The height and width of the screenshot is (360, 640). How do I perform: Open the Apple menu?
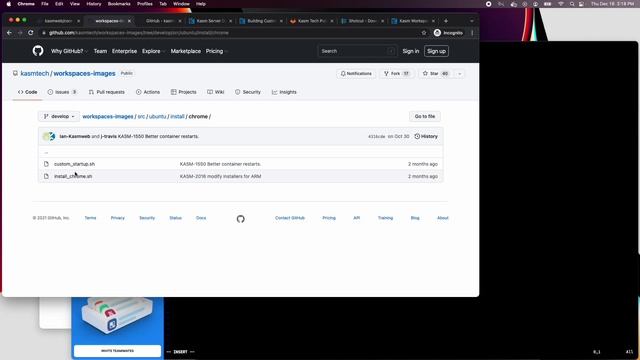pos(9,4)
